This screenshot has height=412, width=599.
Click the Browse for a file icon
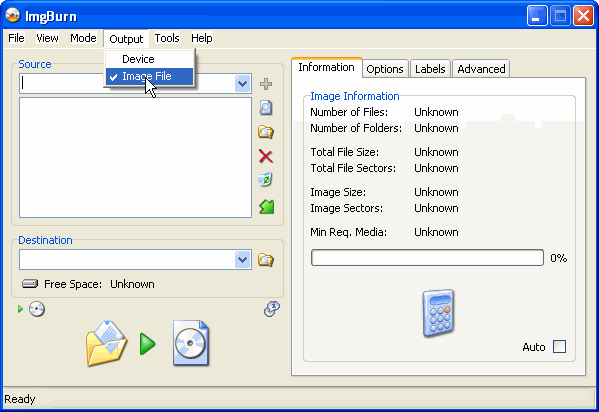266,108
